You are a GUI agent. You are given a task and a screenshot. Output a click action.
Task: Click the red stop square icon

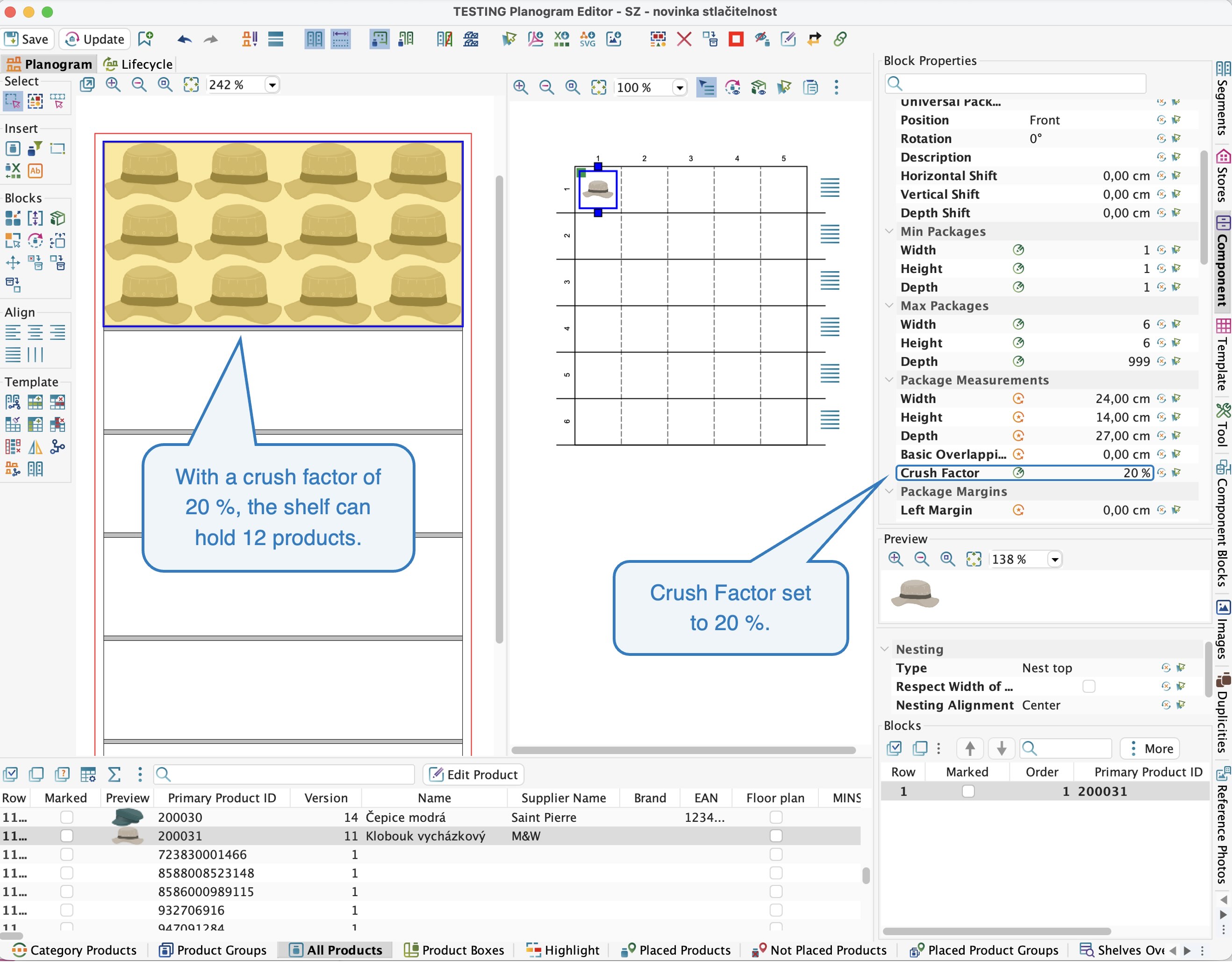[736, 39]
